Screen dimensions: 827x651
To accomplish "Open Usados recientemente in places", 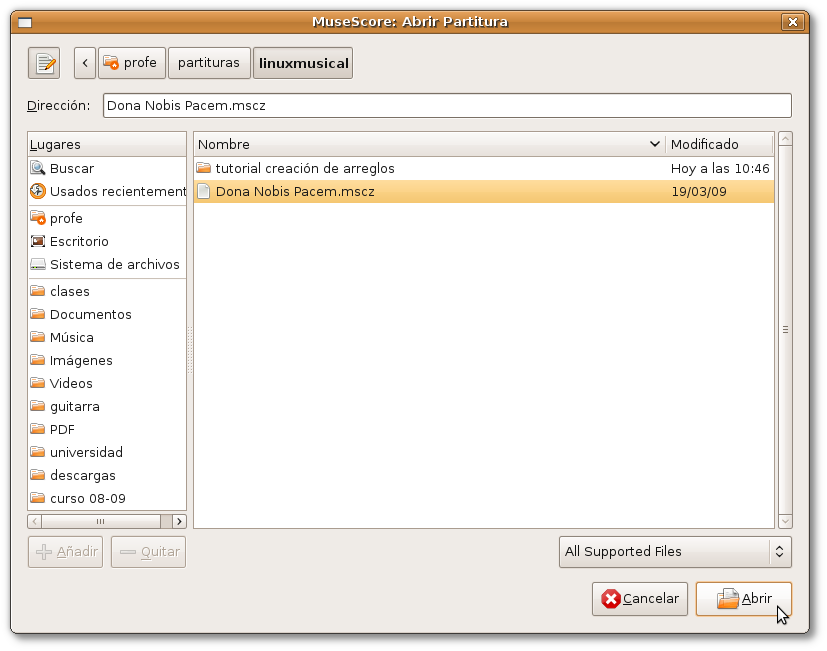I will (x=108, y=191).
